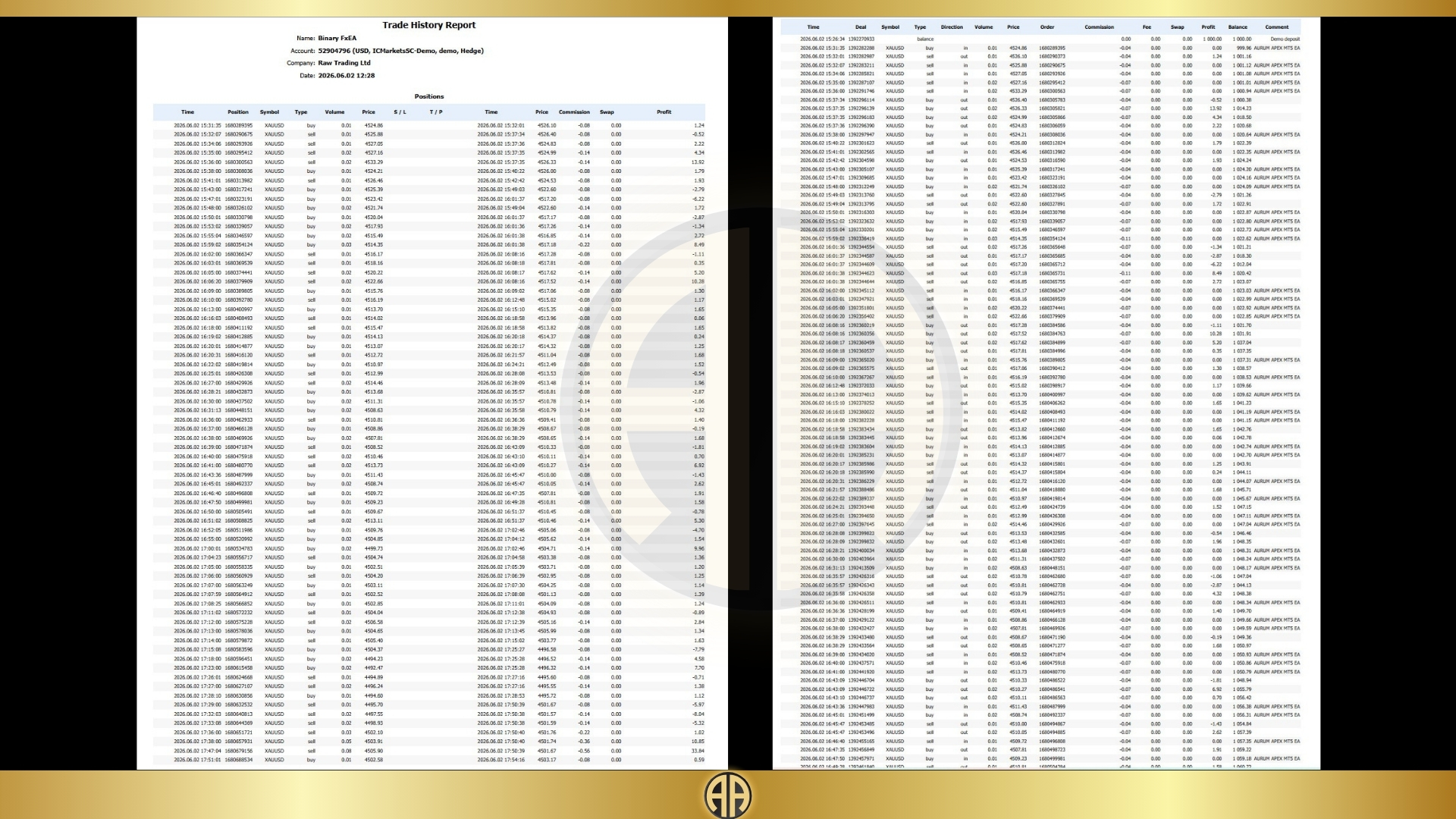This screenshot has height=819, width=1456.
Task: Click the Positions section heading
Action: click(429, 96)
